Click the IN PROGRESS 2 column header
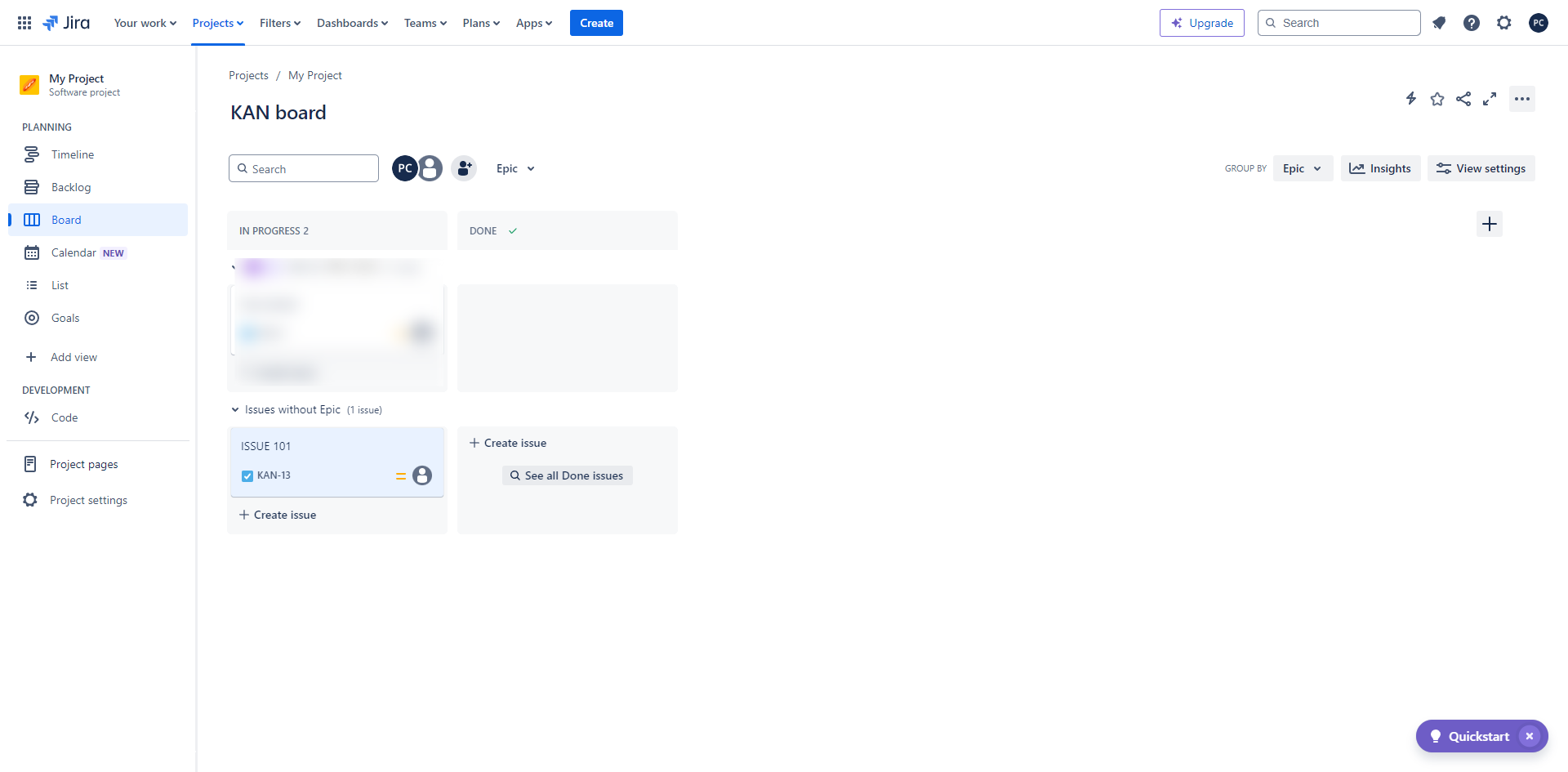This screenshot has width=1568, height=772. (x=337, y=230)
